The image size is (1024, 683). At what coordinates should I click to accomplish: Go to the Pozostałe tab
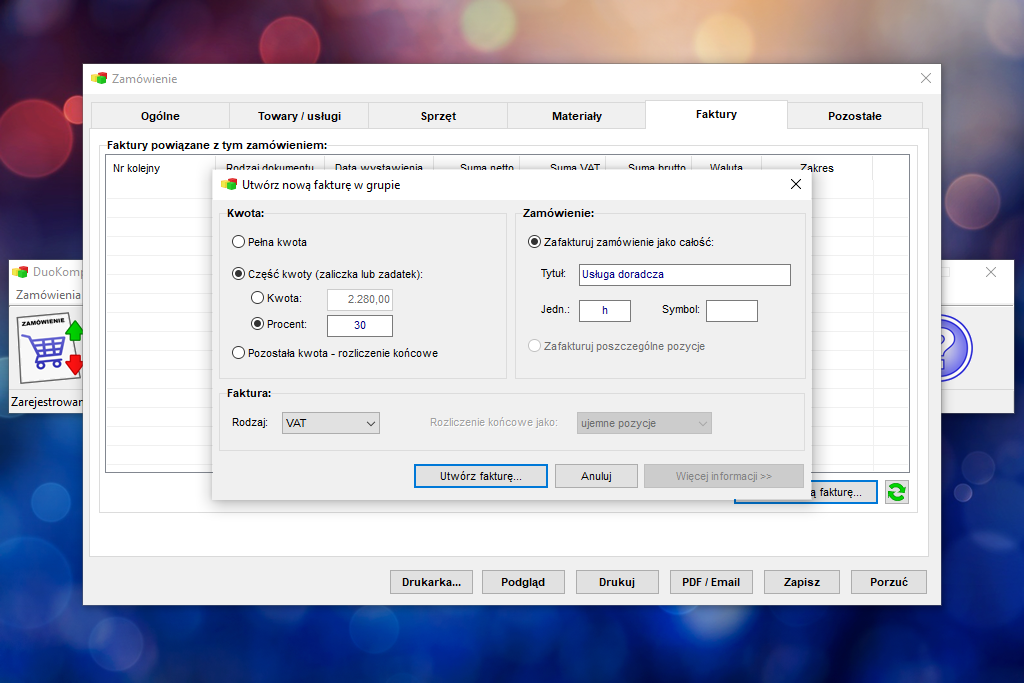pyautogui.click(x=855, y=116)
